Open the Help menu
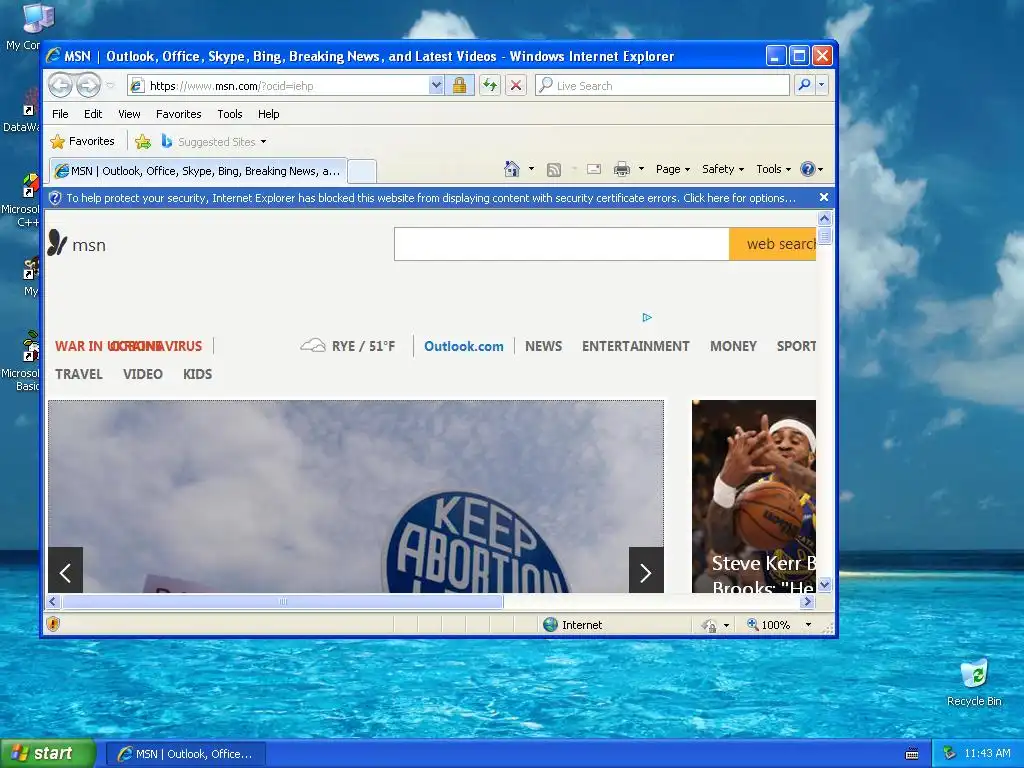1024x768 pixels. (x=268, y=114)
